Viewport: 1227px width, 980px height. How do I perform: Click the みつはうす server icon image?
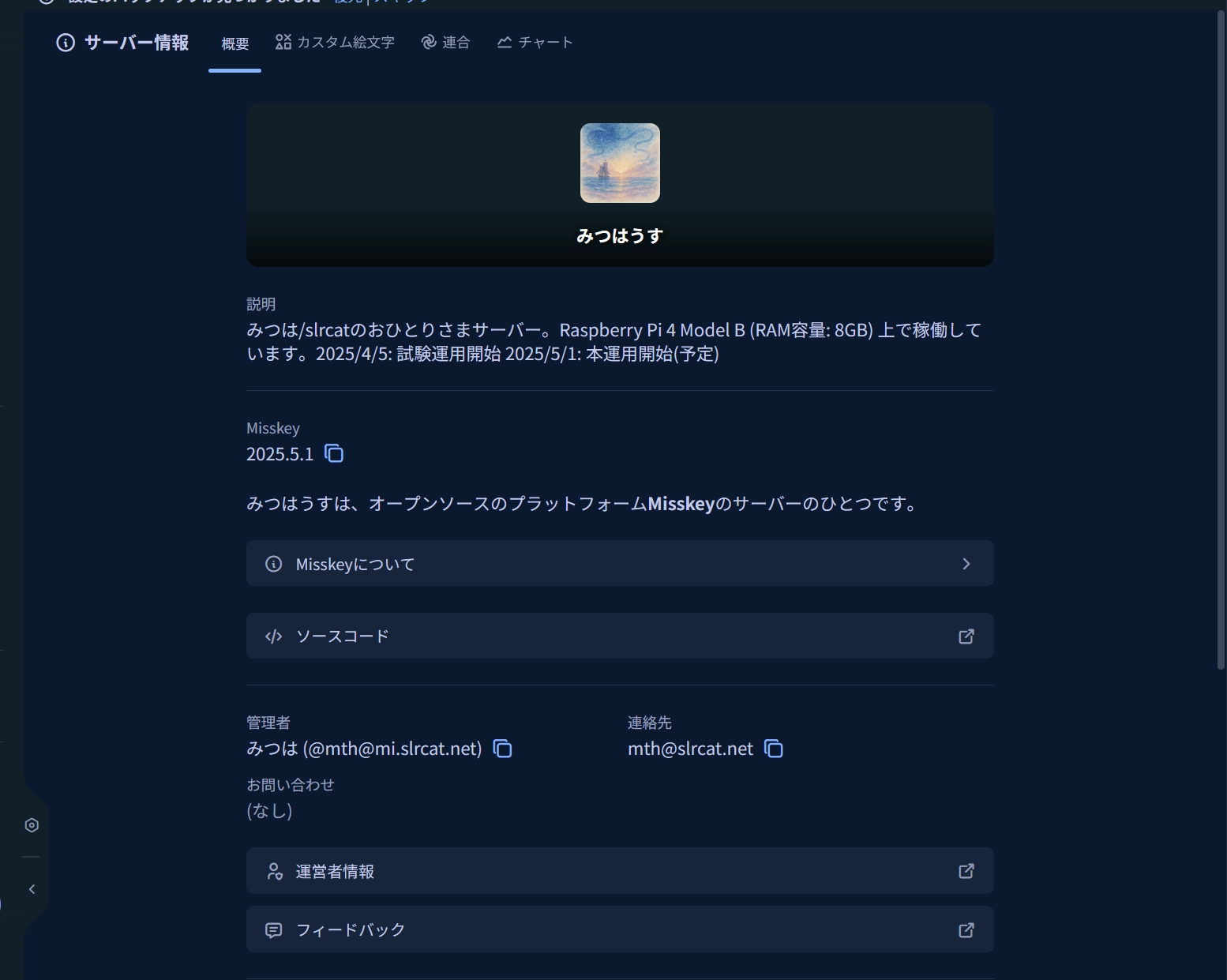click(620, 163)
